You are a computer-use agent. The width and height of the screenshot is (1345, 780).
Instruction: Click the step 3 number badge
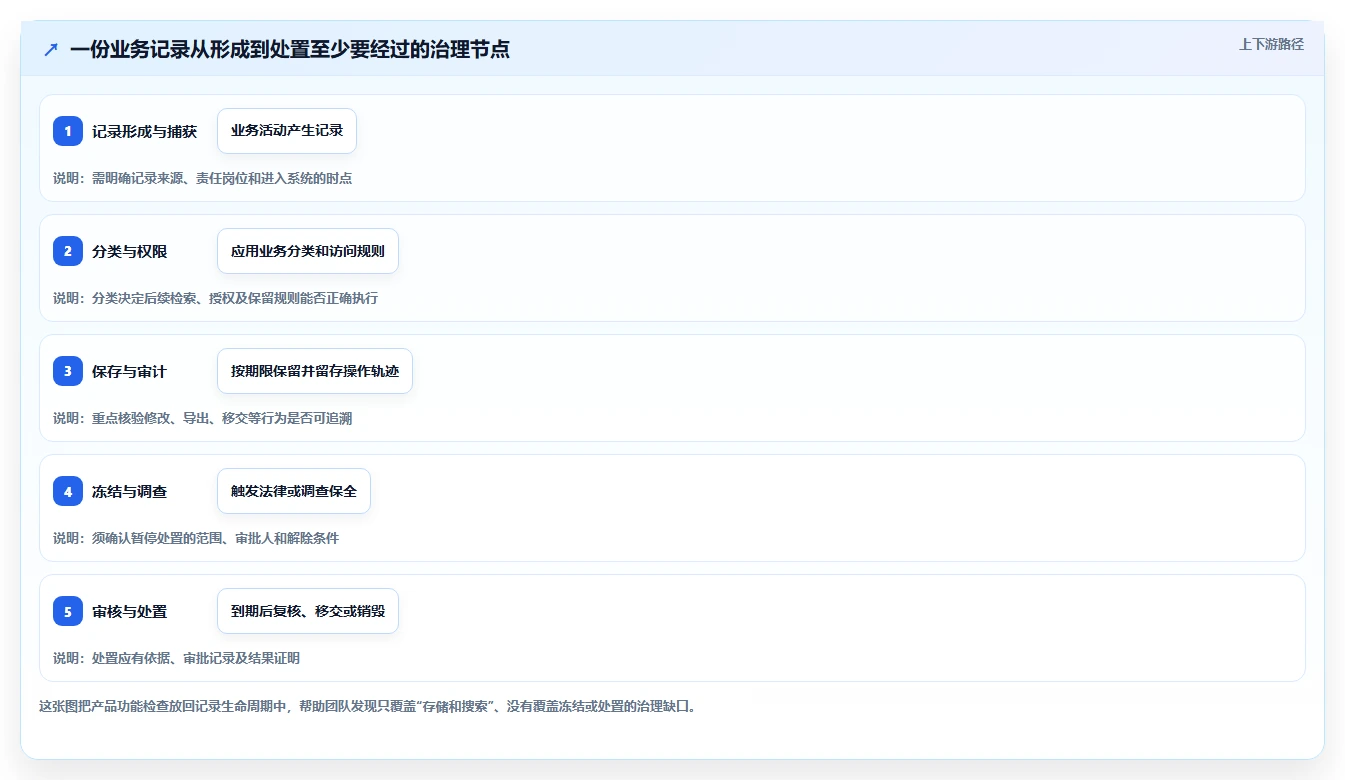pyautogui.click(x=68, y=371)
